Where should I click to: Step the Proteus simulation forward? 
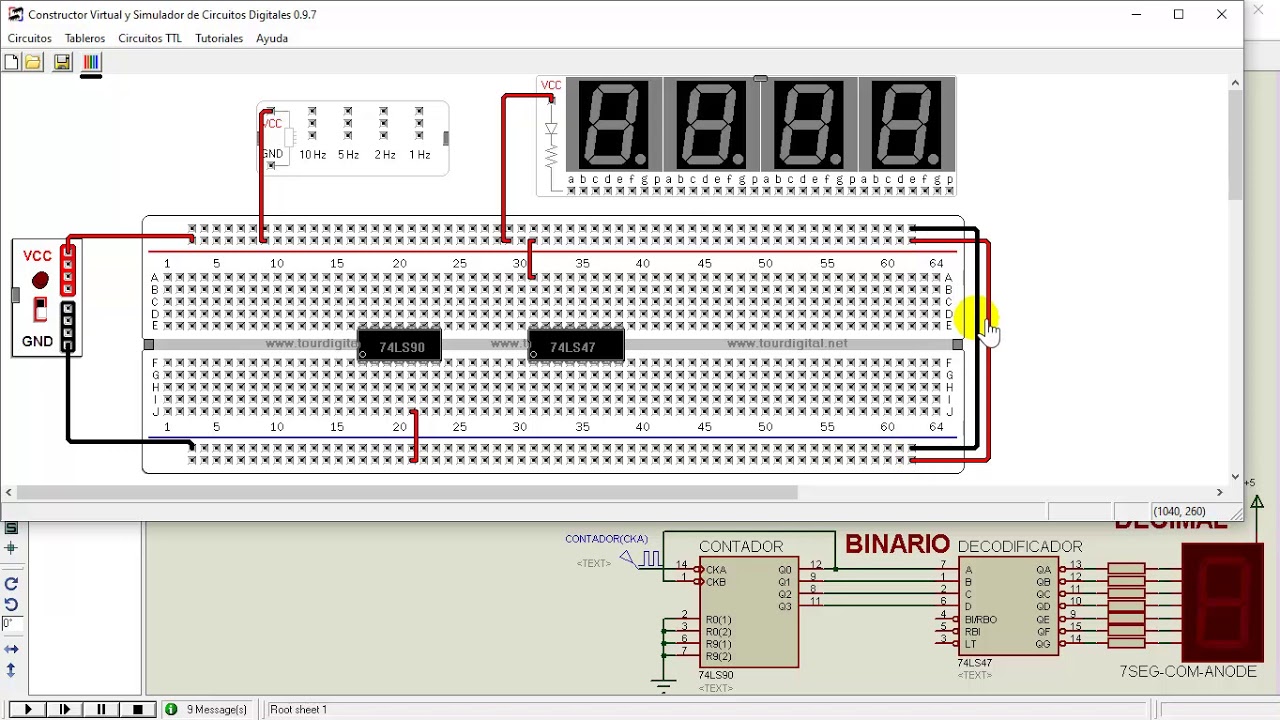click(65, 709)
